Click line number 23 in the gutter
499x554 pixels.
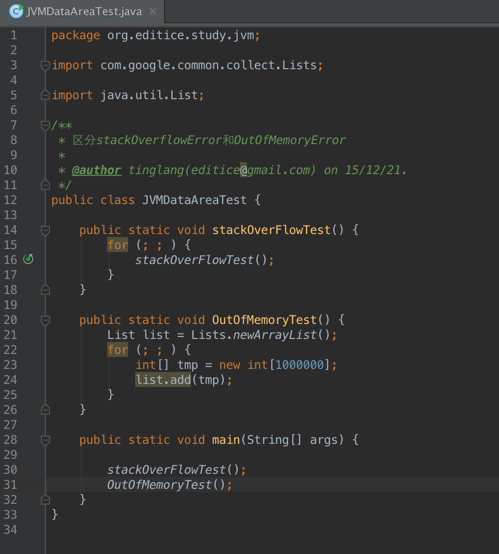click(10, 365)
